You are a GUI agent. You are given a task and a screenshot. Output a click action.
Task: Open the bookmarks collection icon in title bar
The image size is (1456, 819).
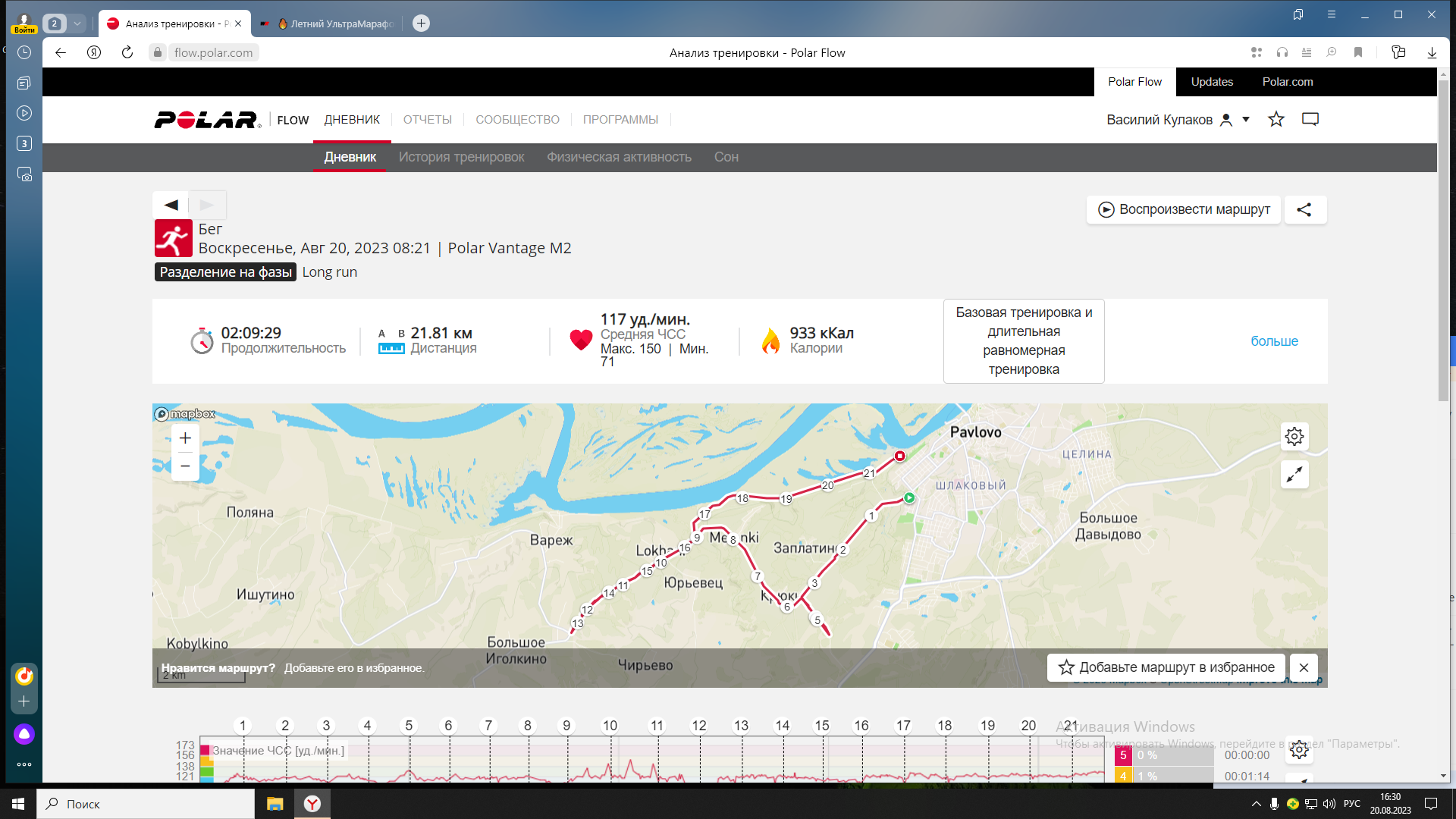(1298, 14)
